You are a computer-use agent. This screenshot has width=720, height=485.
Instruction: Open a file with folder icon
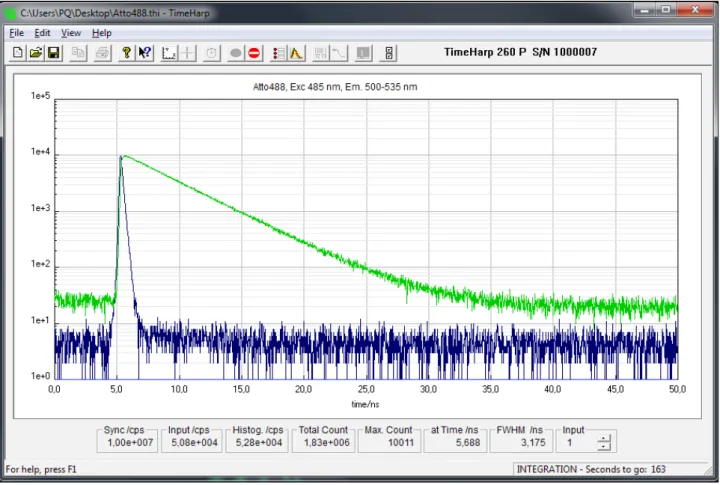(36, 53)
